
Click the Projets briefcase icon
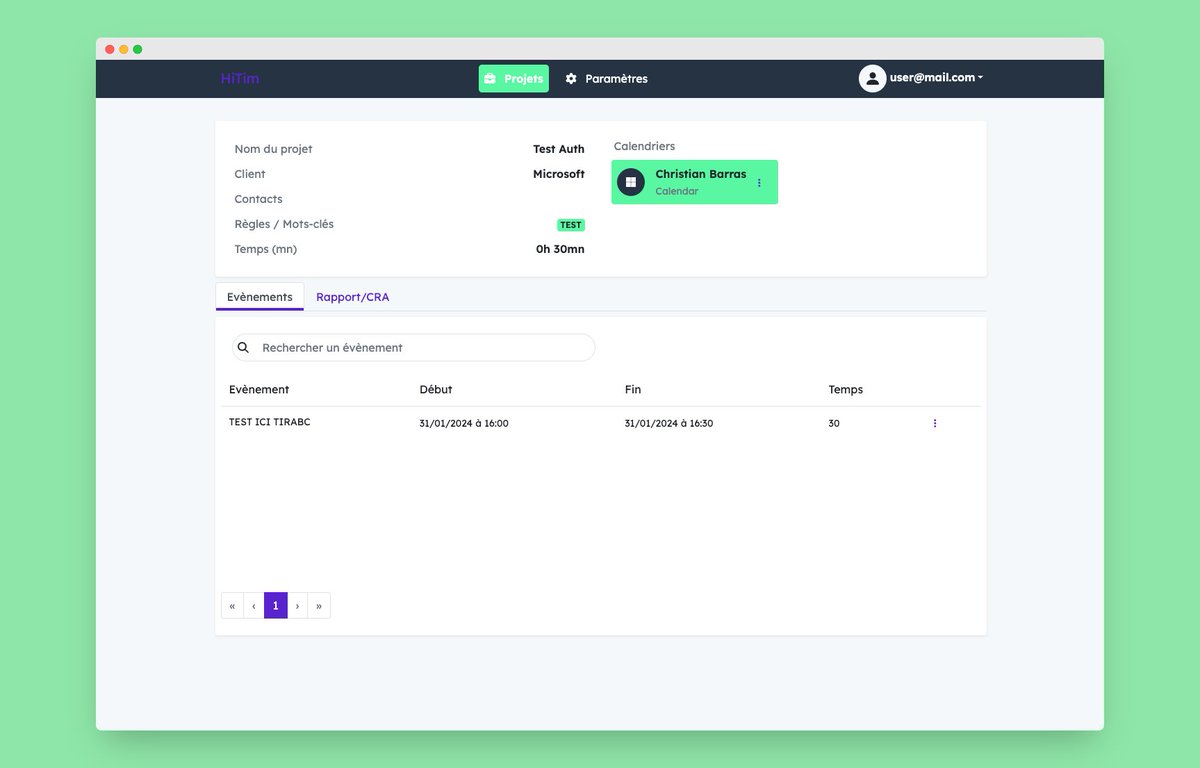490,79
